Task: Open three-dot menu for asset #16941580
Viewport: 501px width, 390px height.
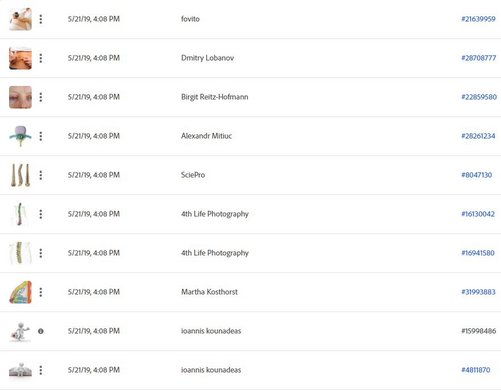Action: pyautogui.click(x=41, y=253)
